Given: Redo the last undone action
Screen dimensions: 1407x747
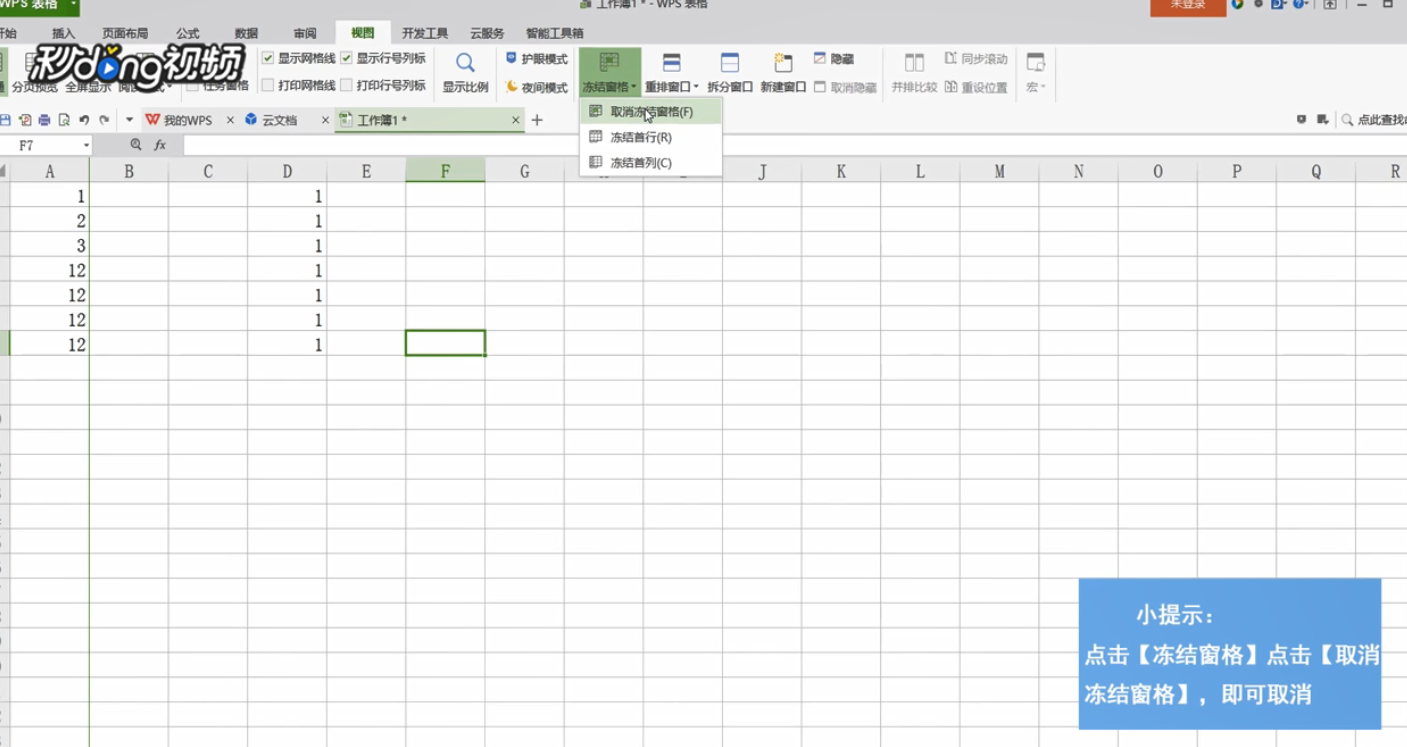Looking at the screenshot, I should [104, 120].
